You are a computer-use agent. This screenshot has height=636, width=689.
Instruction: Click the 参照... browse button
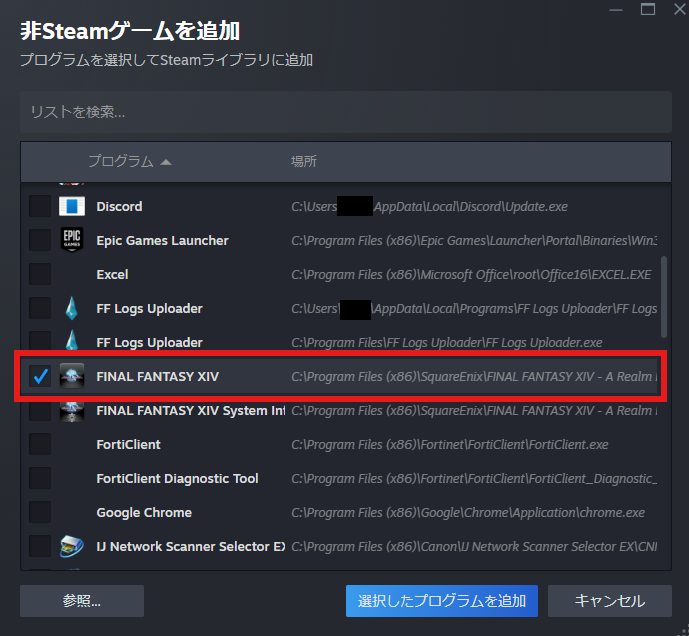point(82,601)
